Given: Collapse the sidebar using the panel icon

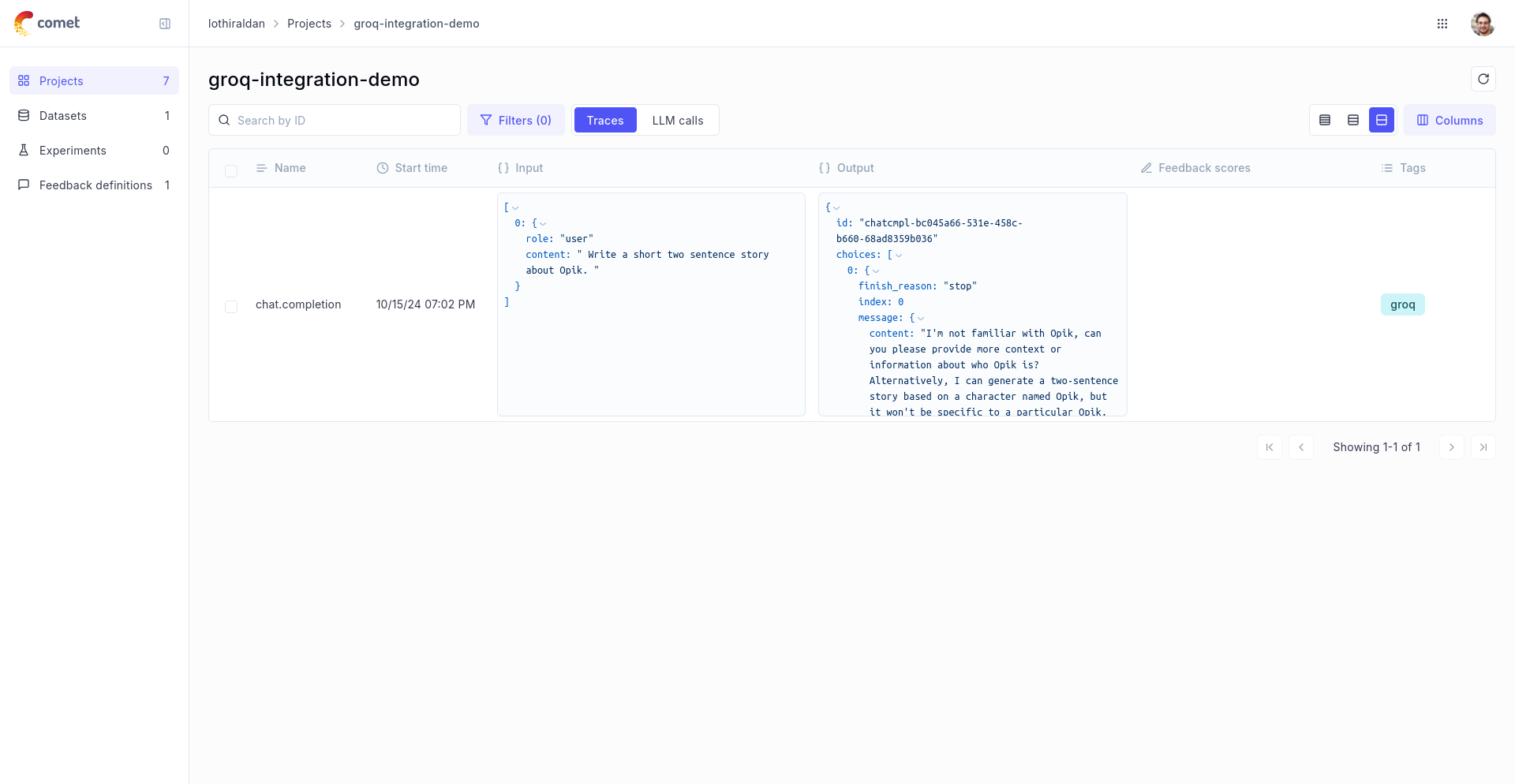Looking at the screenshot, I should coord(165,24).
